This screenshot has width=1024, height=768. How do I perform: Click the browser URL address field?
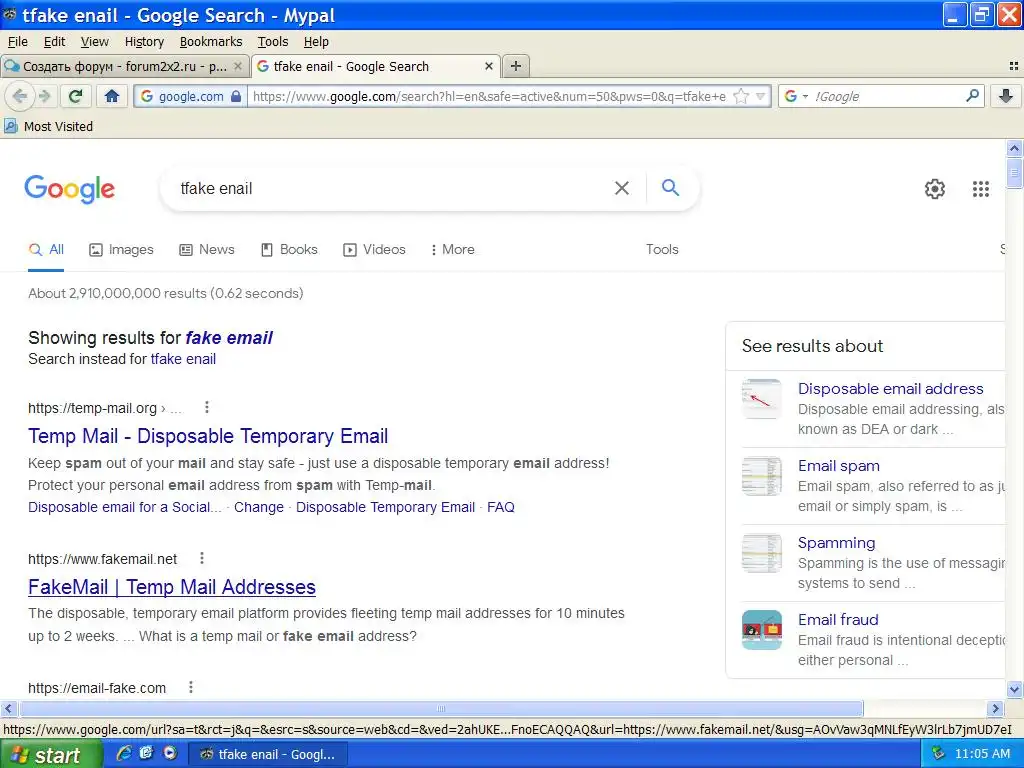pos(490,97)
